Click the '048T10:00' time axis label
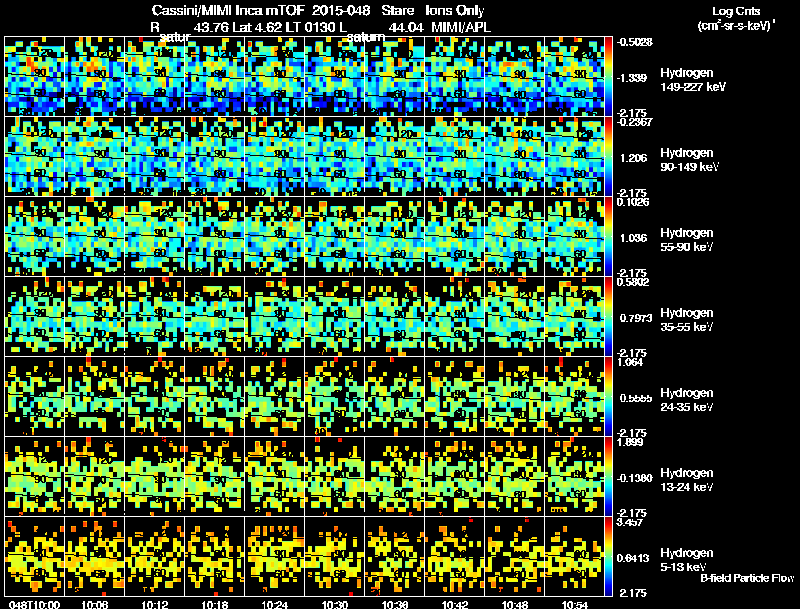This screenshot has width=800, height=609. click(34, 605)
